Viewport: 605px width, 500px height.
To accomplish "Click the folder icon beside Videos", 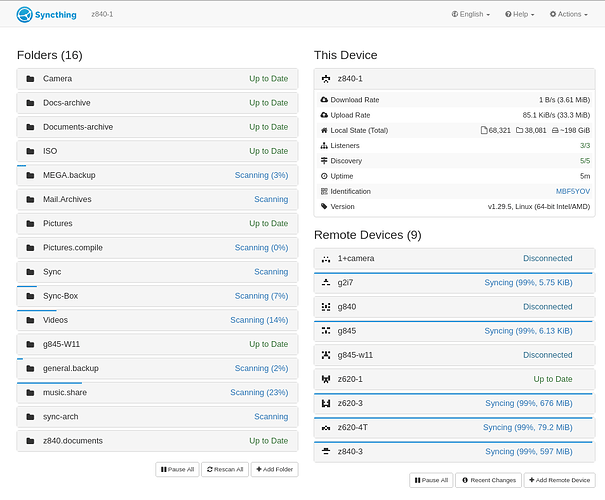I will coord(29,320).
